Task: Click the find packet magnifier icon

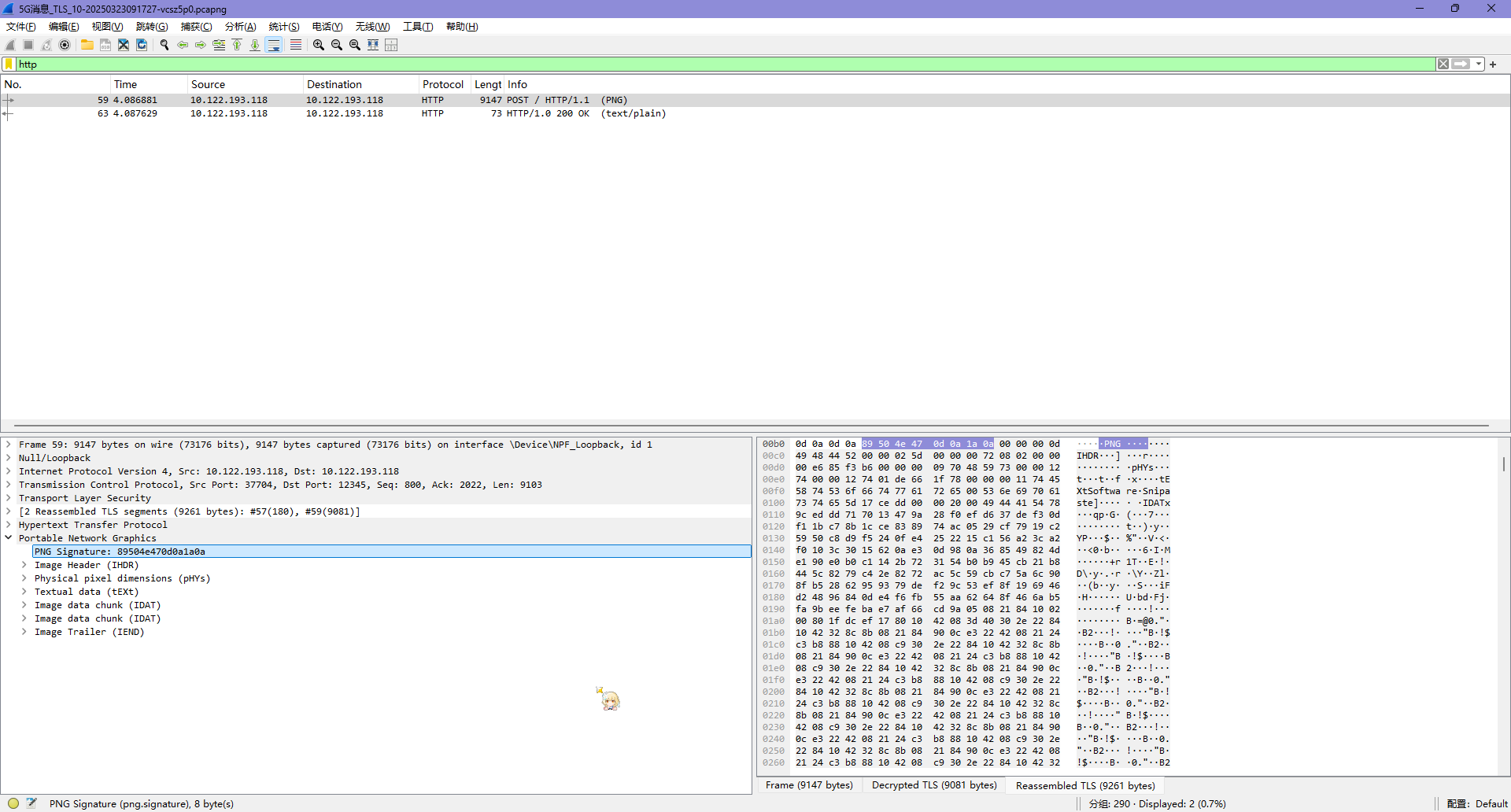Action: click(x=164, y=45)
